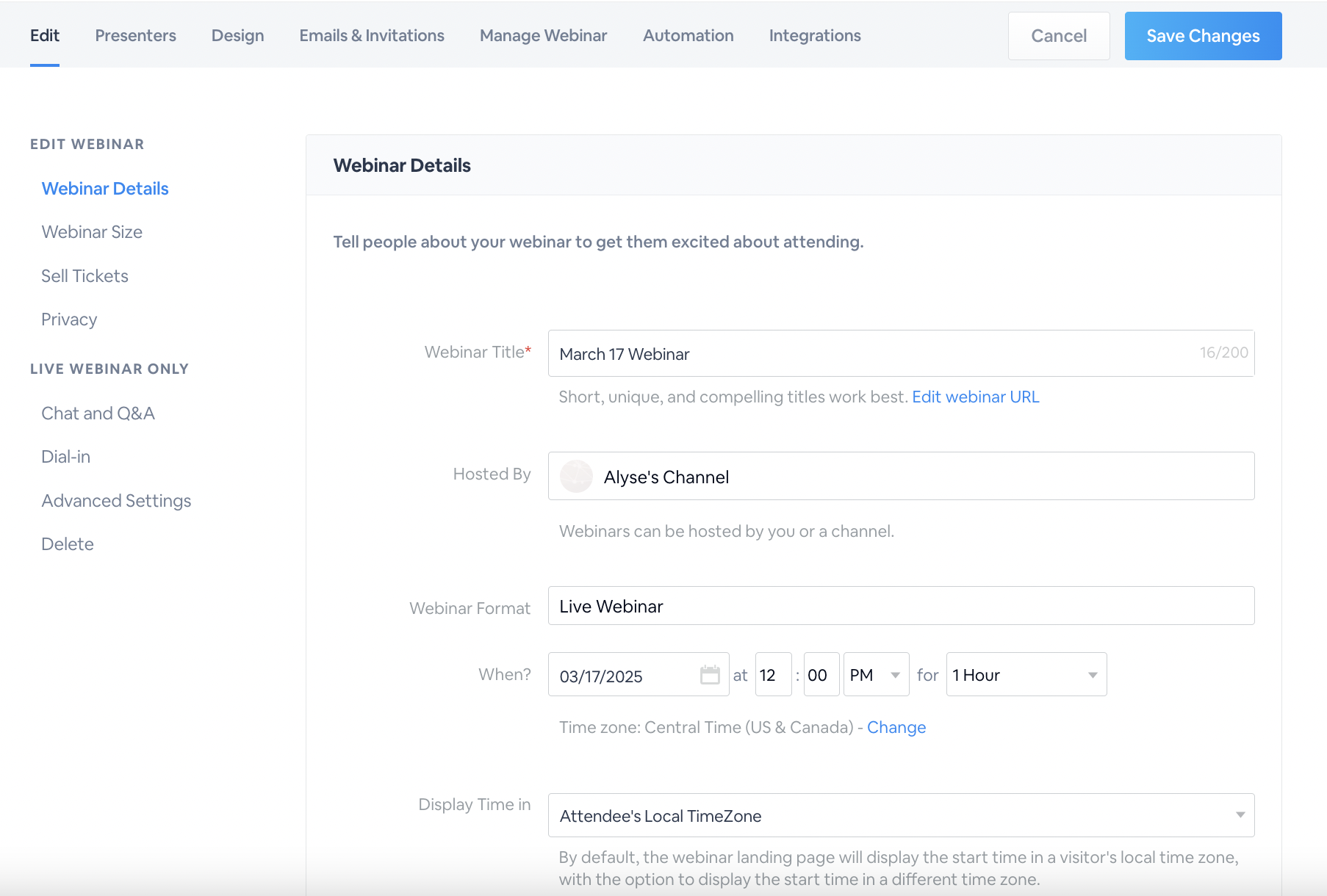The width and height of the screenshot is (1327, 896).
Task: Open Privacy settings
Action: click(69, 319)
